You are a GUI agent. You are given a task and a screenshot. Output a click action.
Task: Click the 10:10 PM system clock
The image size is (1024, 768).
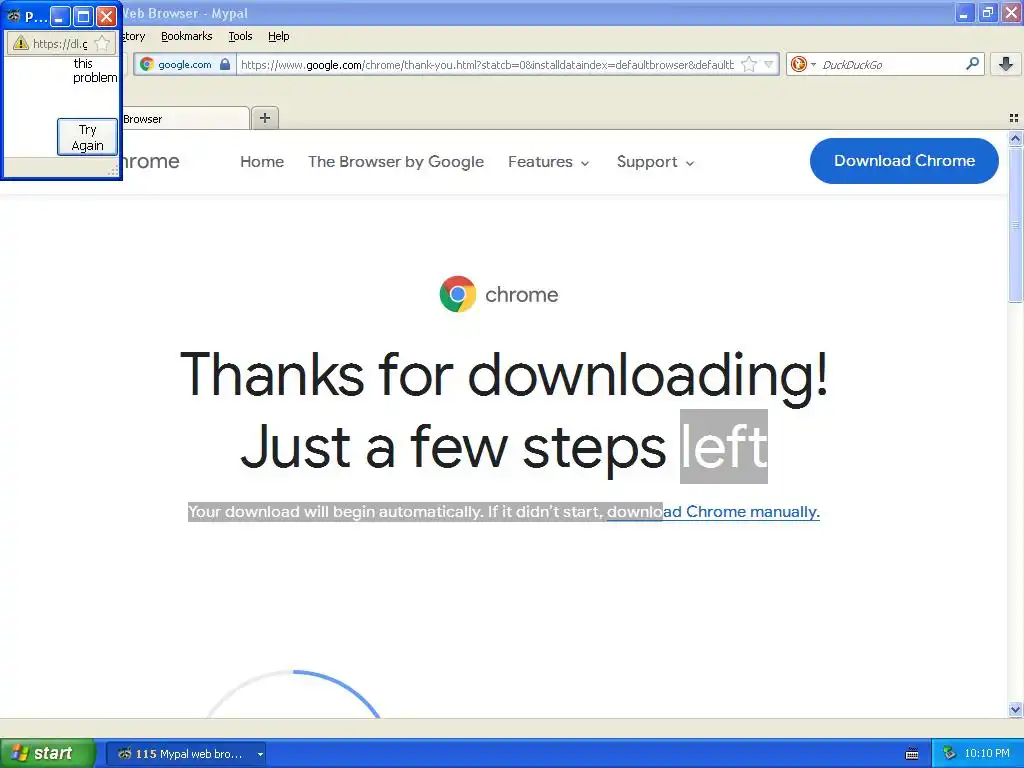pos(987,753)
